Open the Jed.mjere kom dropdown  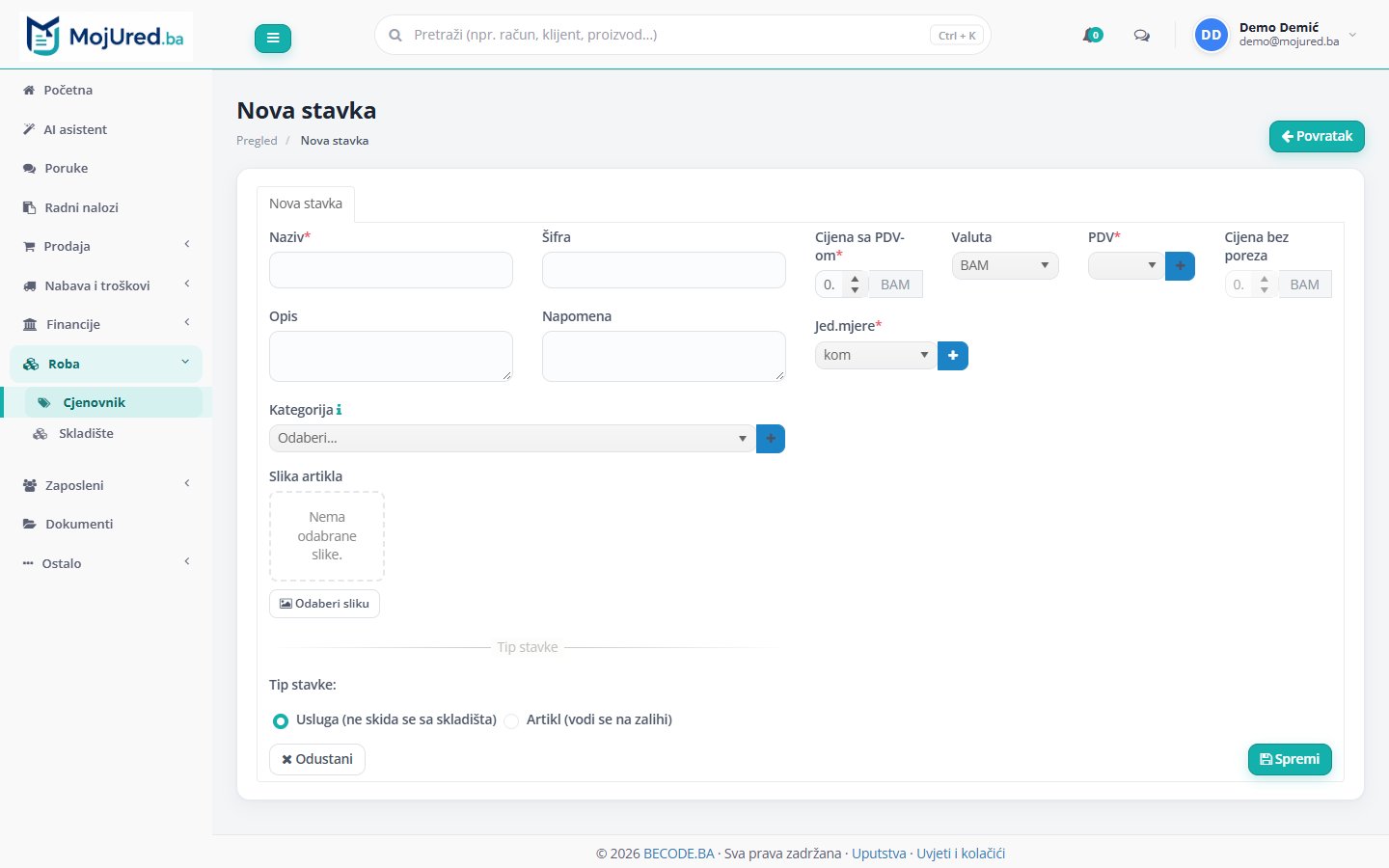(x=876, y=355)
